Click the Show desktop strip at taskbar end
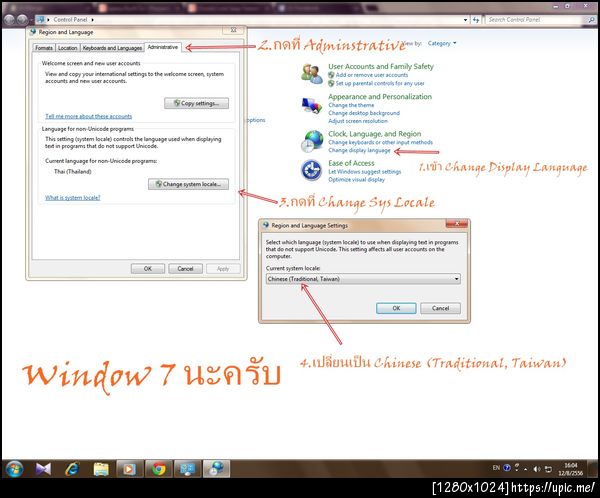This screenshot has height=498, width=600. (x=593, y=469)
